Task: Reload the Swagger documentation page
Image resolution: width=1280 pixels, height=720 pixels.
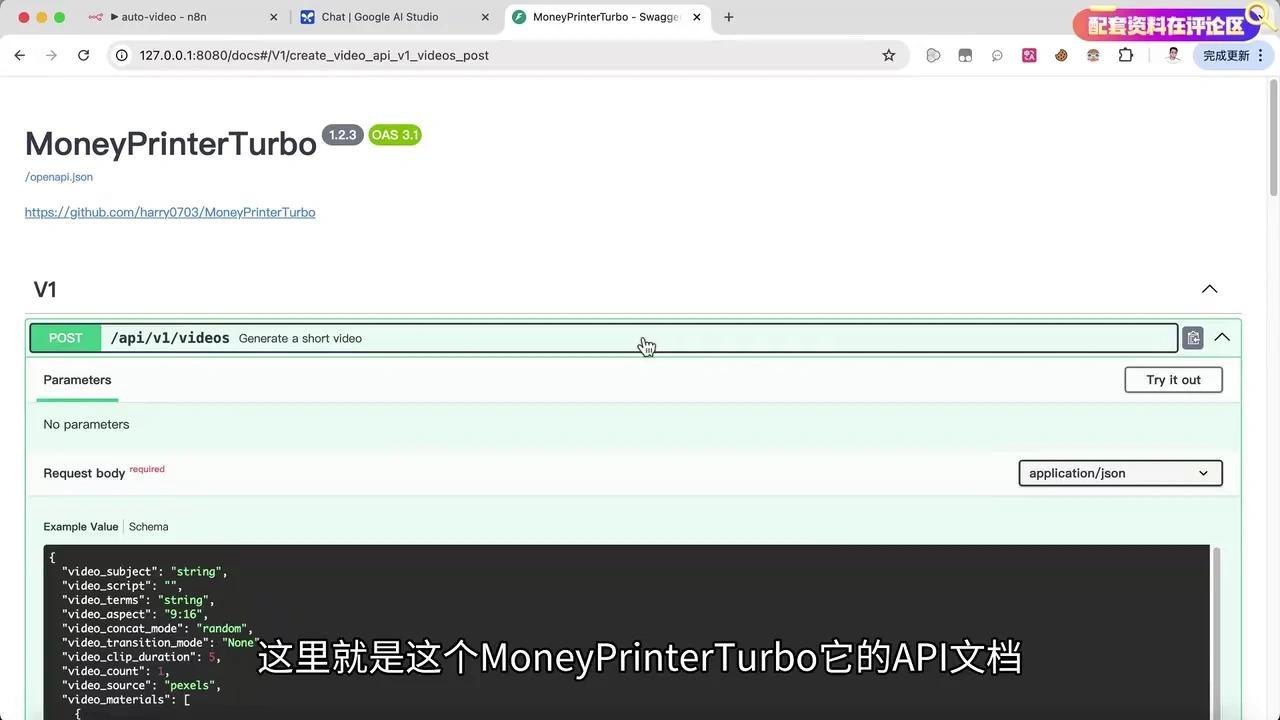Action: (84, 55)
